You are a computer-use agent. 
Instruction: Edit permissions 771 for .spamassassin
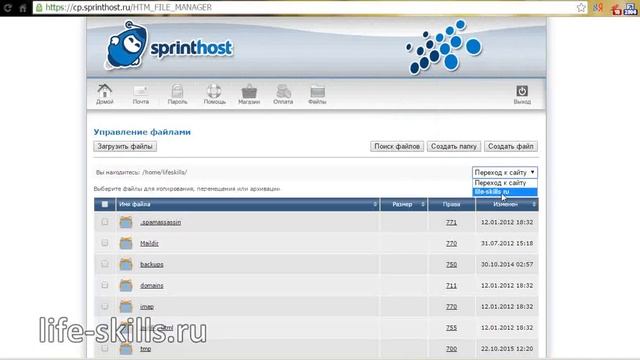coord(451,222)
